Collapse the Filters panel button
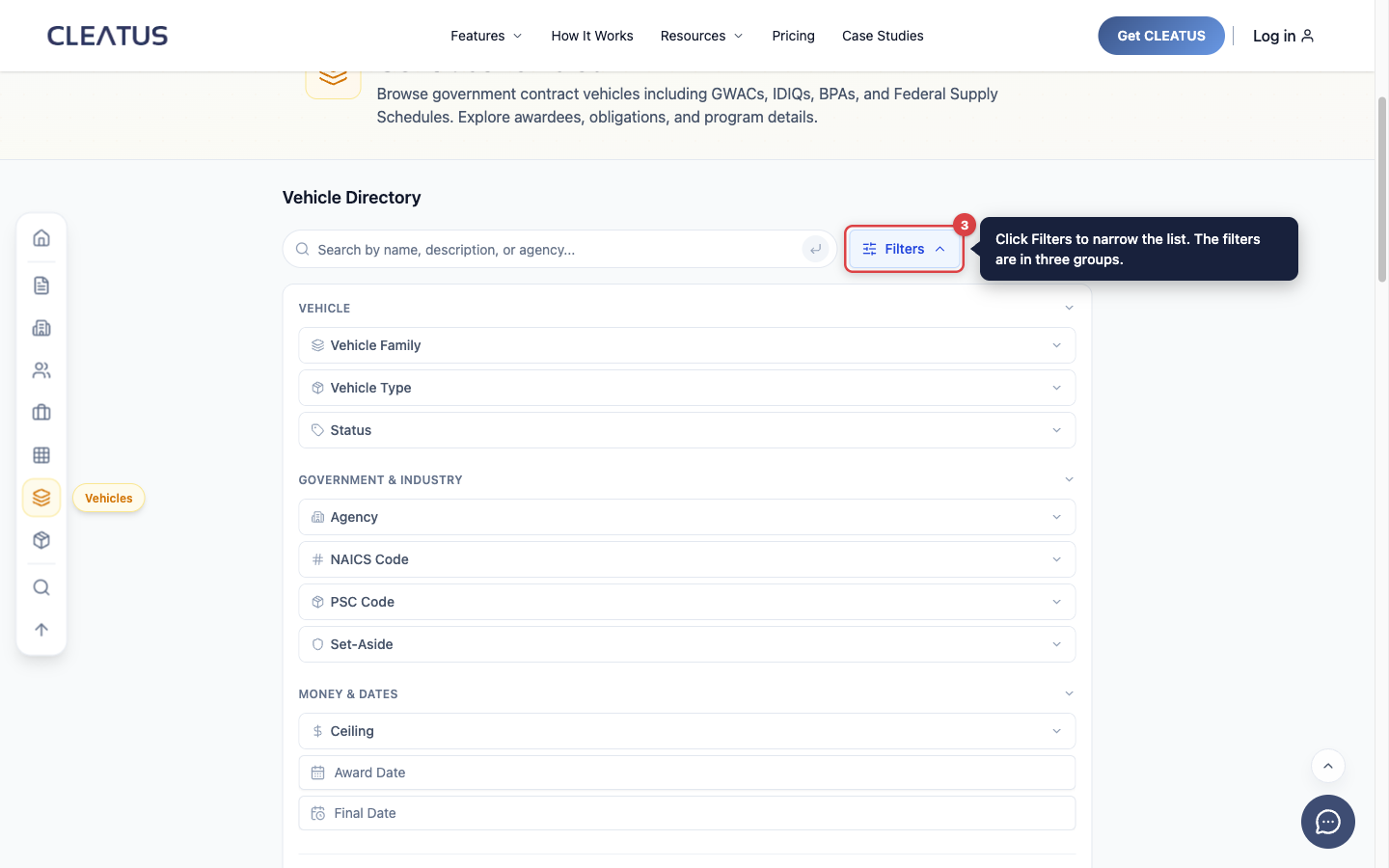1389x868 pixels. click(905, 249)
